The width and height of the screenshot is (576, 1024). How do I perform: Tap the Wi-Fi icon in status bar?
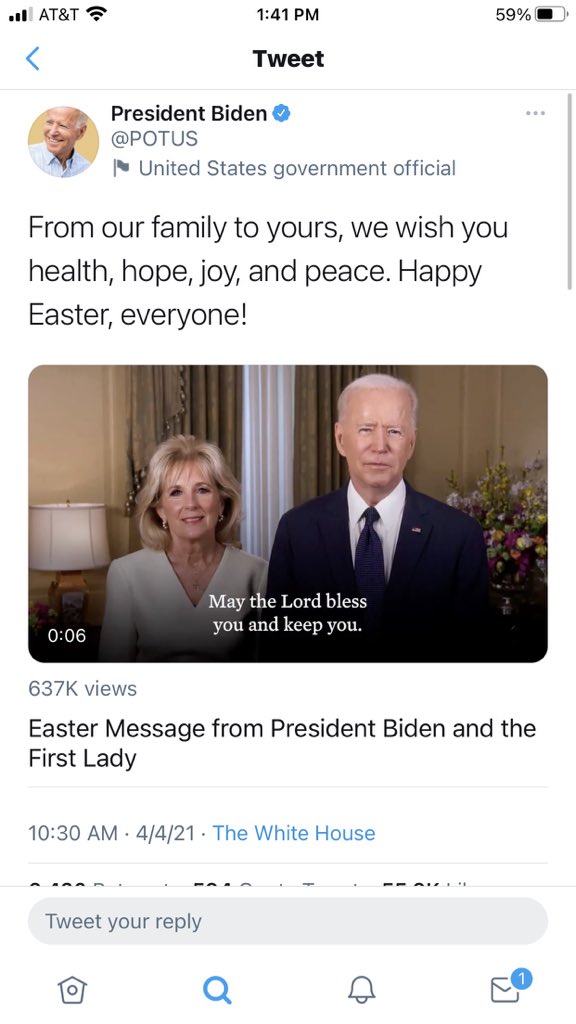(97, 14)
